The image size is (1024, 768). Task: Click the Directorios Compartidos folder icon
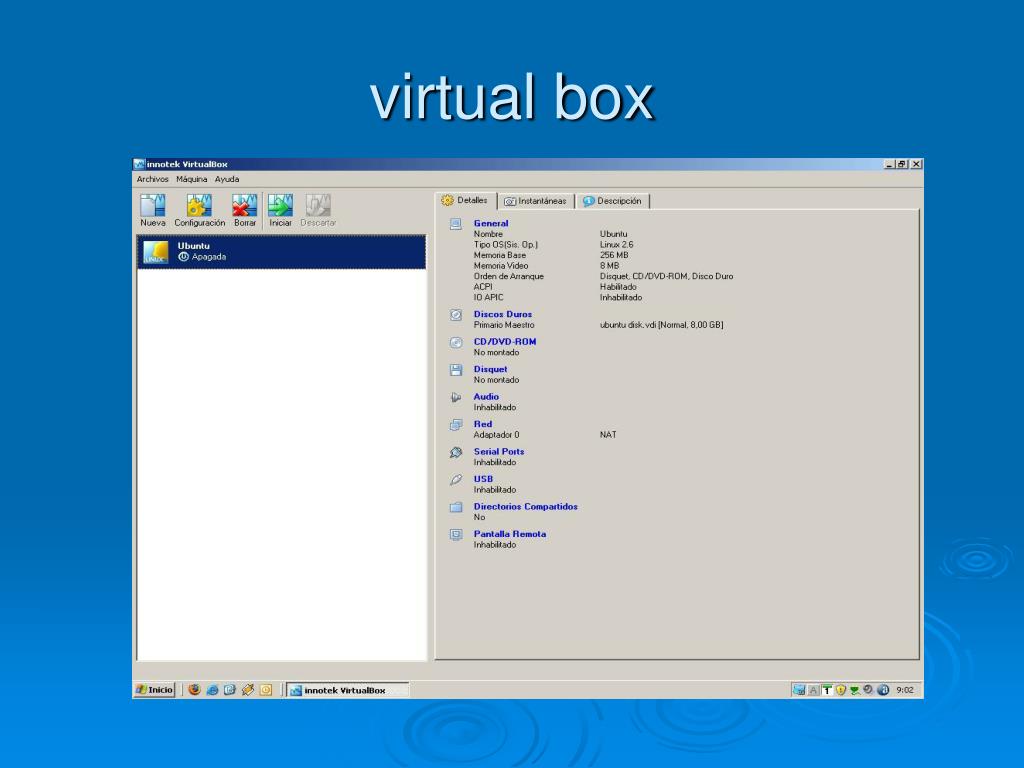[x=456, y=507]
